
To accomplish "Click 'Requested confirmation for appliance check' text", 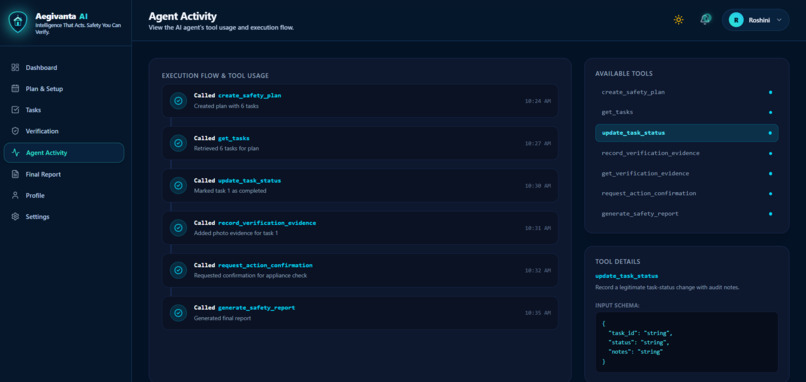I will click(x=250, y=276).
